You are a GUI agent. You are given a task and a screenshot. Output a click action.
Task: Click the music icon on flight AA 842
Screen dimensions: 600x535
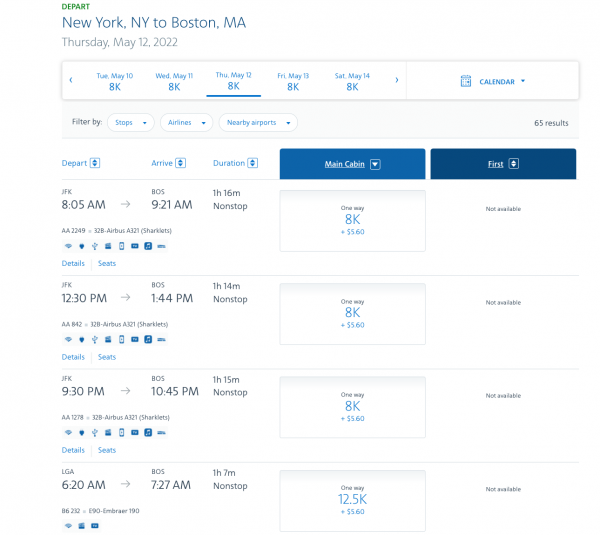tap(147, 339)
